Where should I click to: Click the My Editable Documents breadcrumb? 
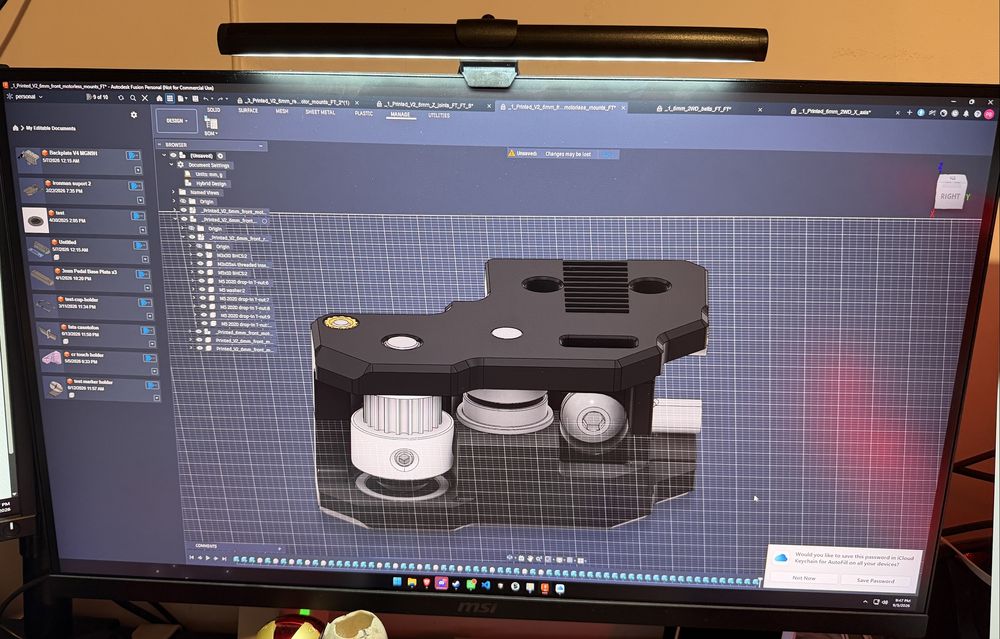coord(50,128)
